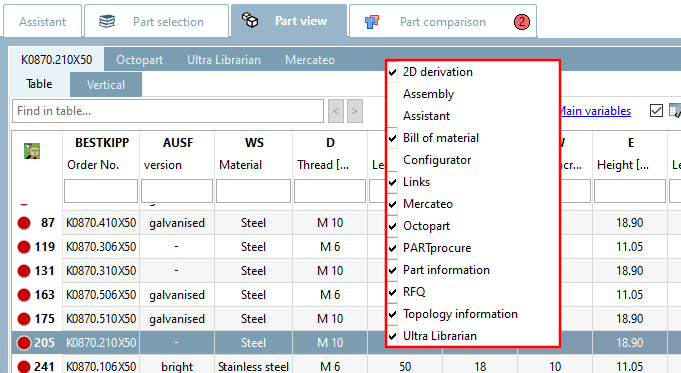Viewport: 681px width, 373px height.
Task: Click the red badge showing 2
Action: [x=522, y=21]
